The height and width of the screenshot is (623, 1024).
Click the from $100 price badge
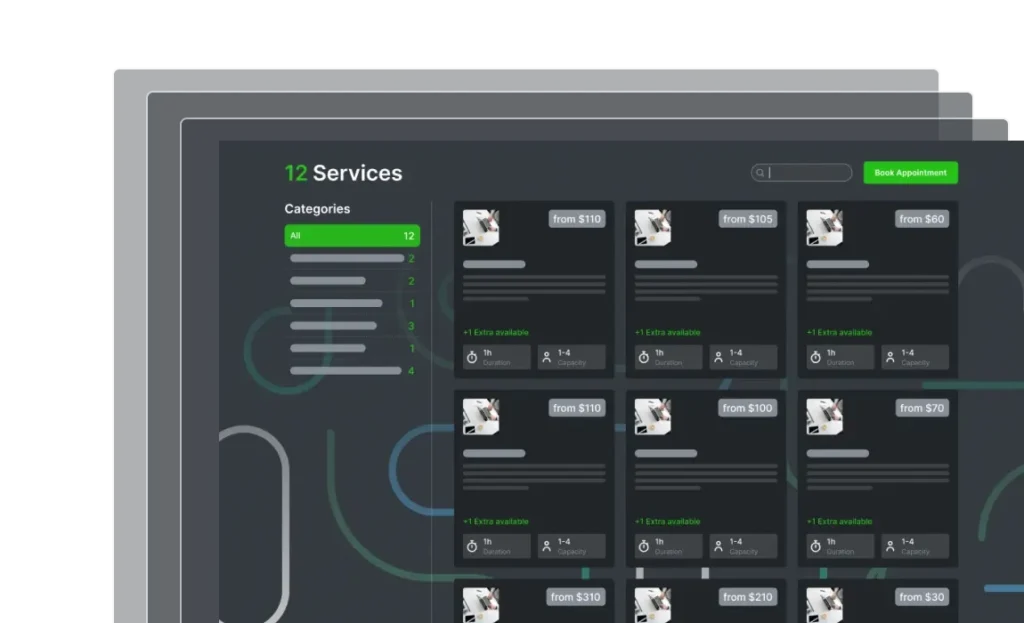pyautogui.click(x=748, y=408)
